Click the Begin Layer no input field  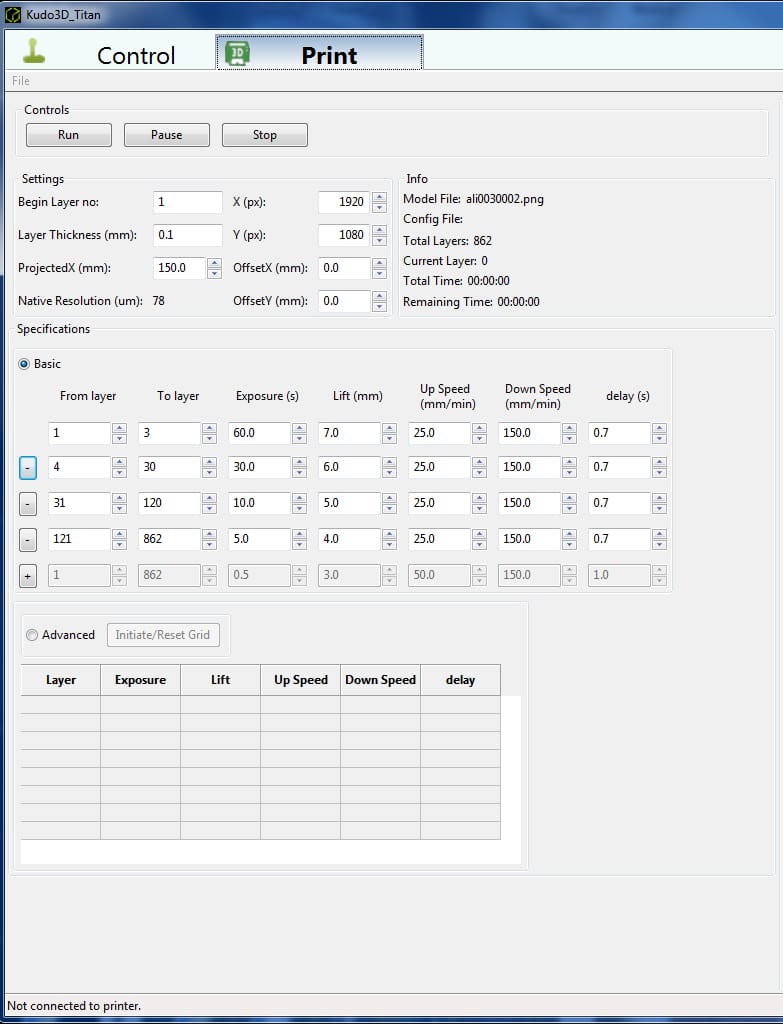(188, 202)
